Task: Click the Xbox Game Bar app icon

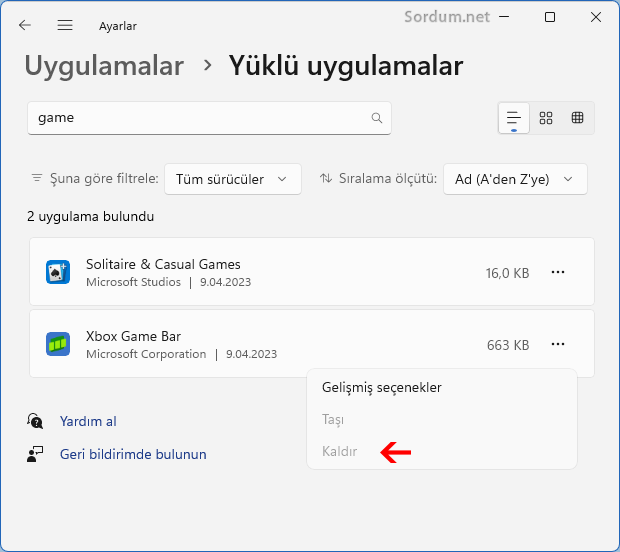Action: (58, 344)
